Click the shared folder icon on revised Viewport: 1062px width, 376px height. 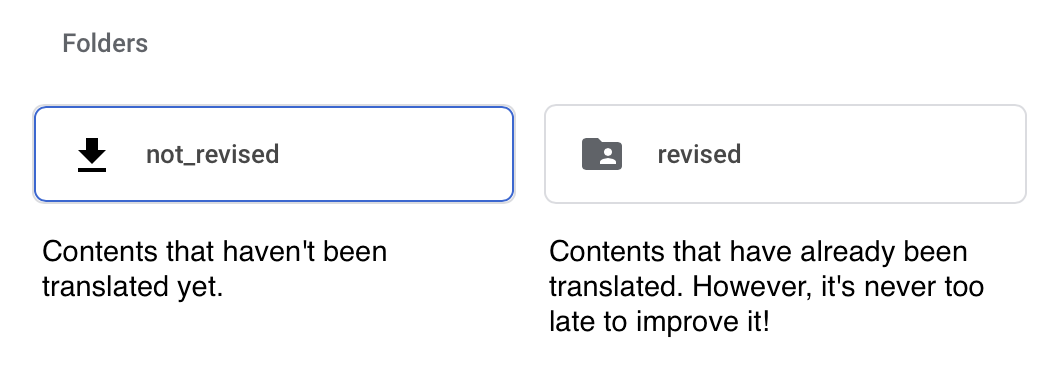point(602,154)
